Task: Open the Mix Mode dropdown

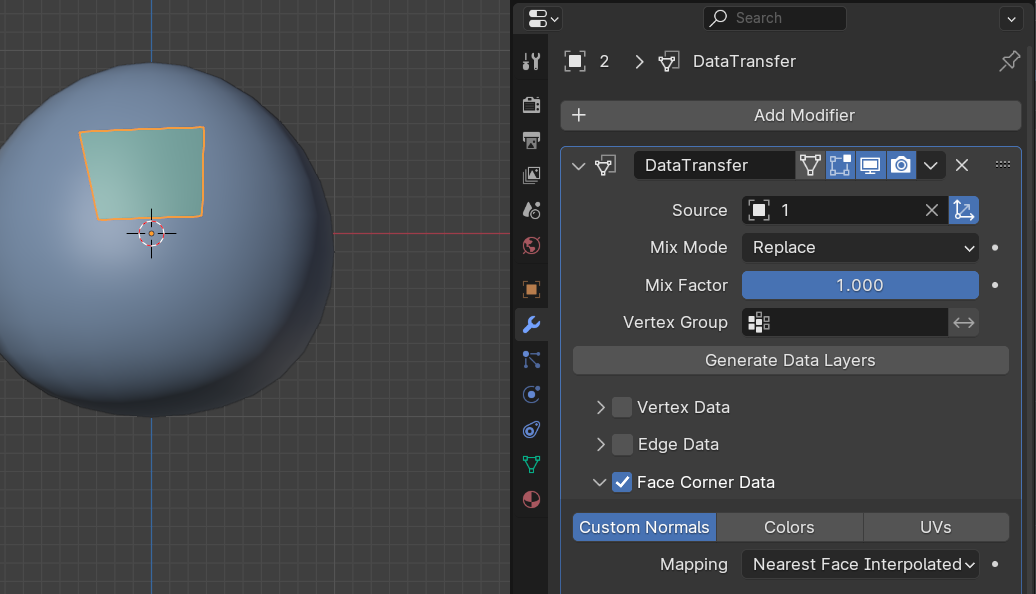Action: pos(860,248)
